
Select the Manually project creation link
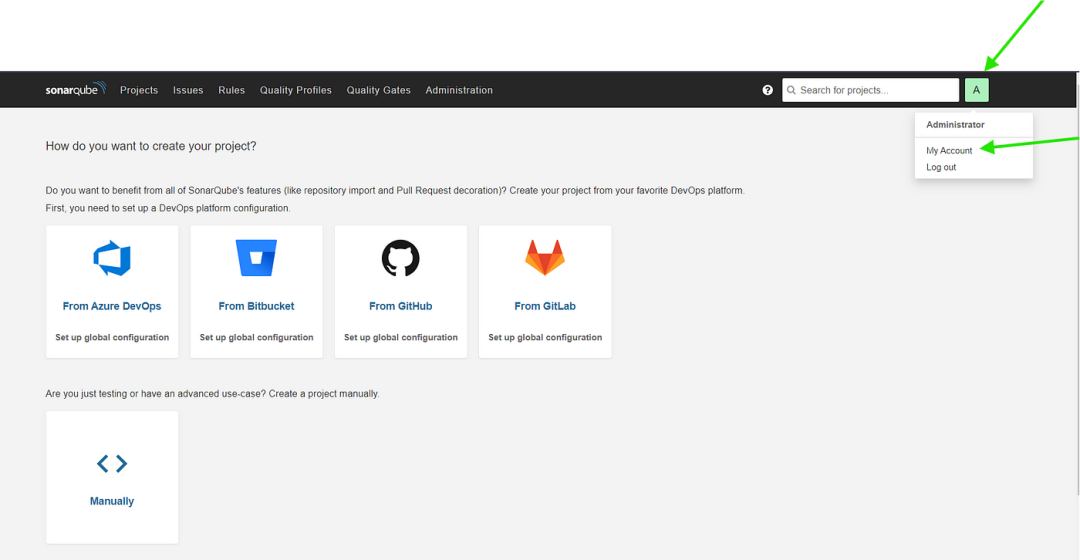pos(112,501)
